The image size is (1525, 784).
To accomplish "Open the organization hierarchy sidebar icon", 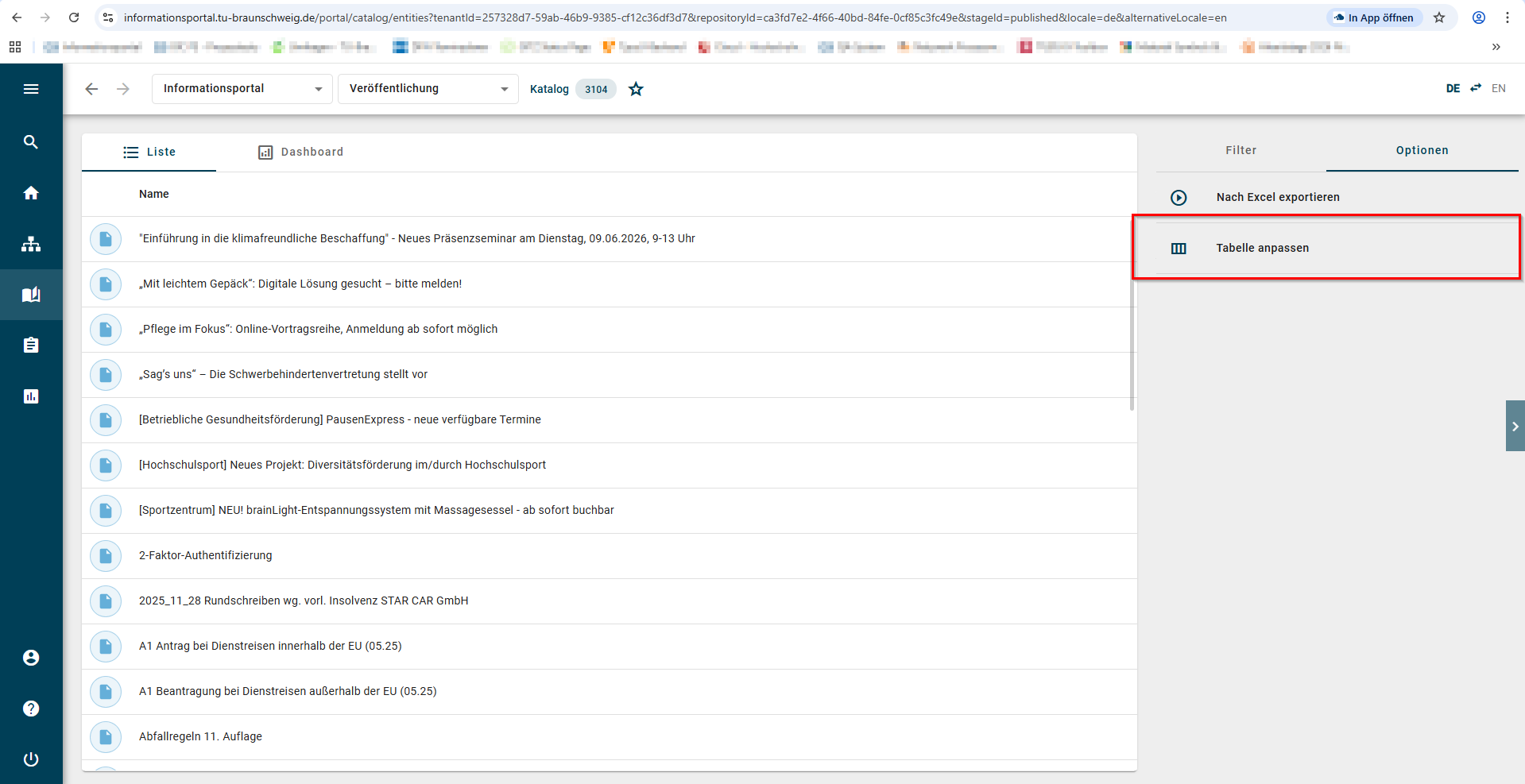I will coord(31,244).
